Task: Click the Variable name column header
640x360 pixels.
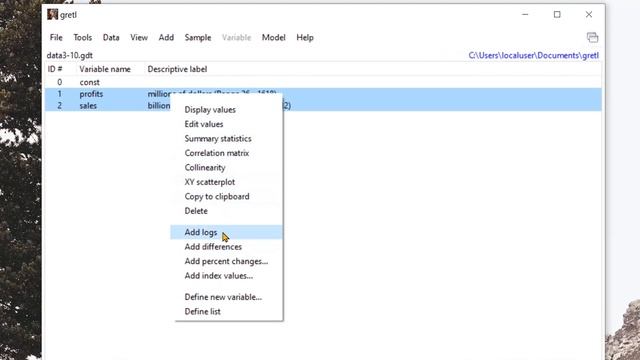Action: coord(105,69)
